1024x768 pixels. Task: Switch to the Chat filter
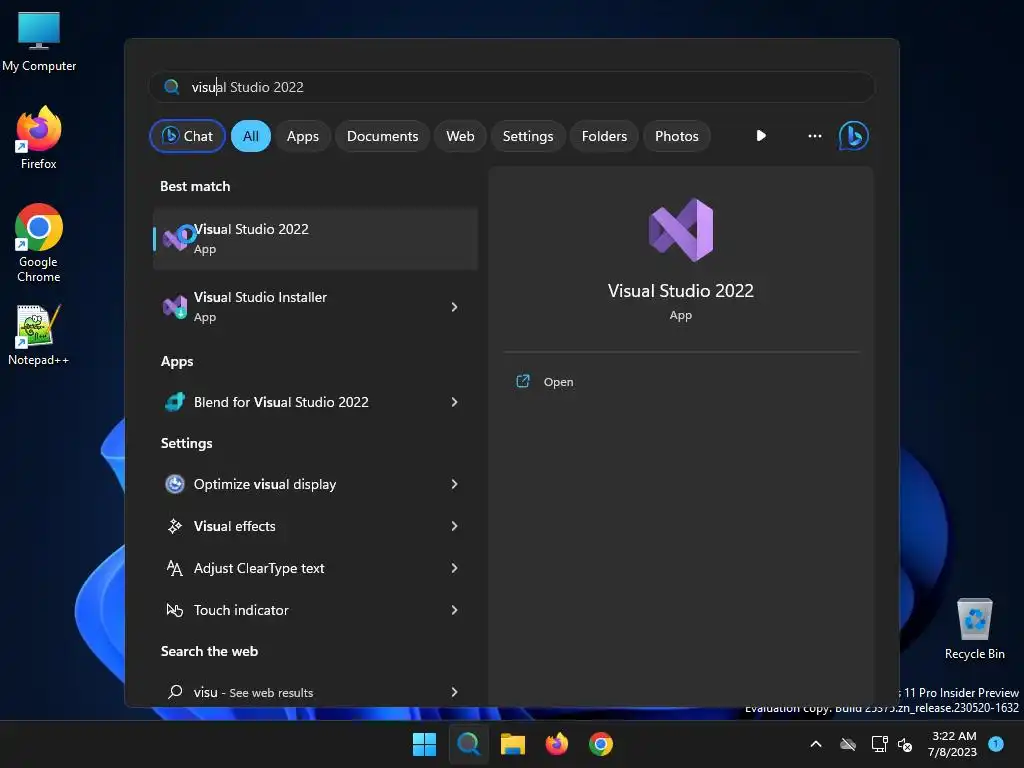pos(187,136)
